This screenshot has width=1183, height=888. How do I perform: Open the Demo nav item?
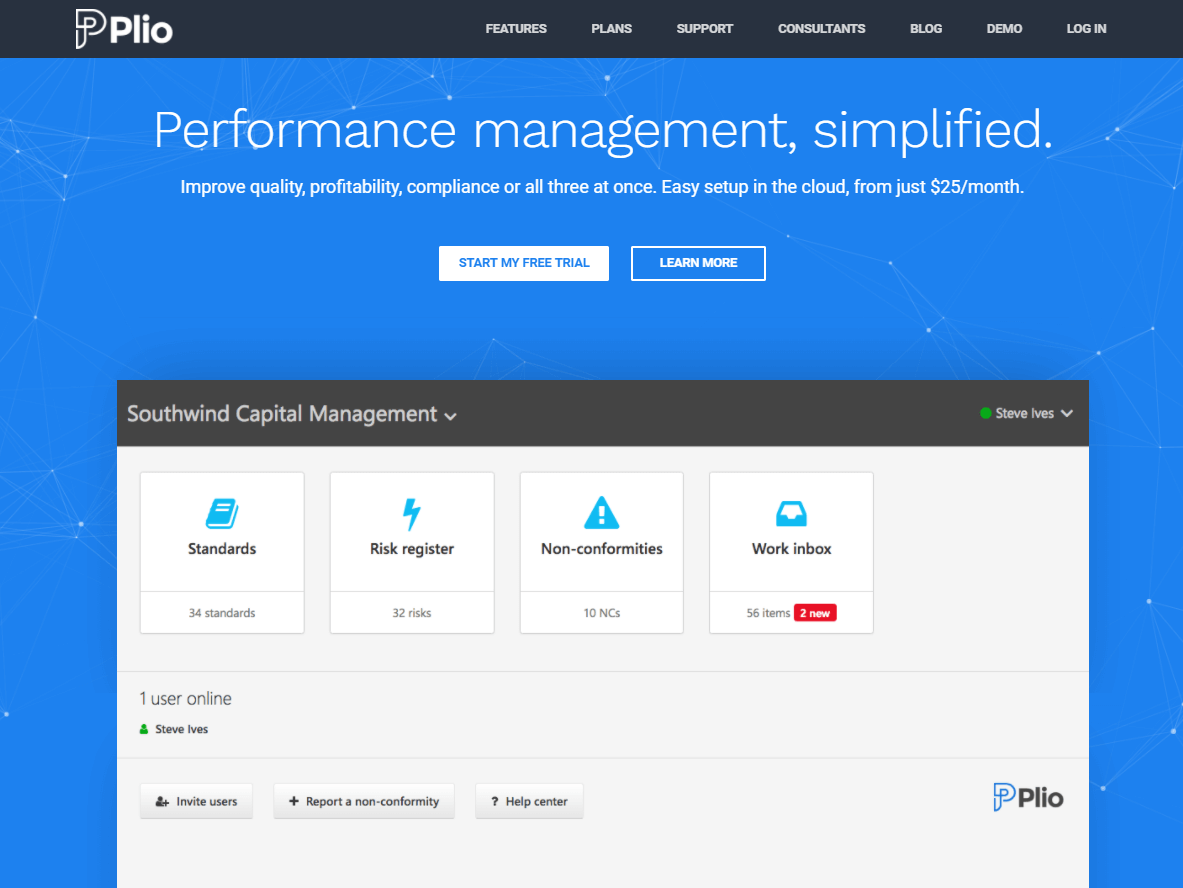tap(1004, 29)
